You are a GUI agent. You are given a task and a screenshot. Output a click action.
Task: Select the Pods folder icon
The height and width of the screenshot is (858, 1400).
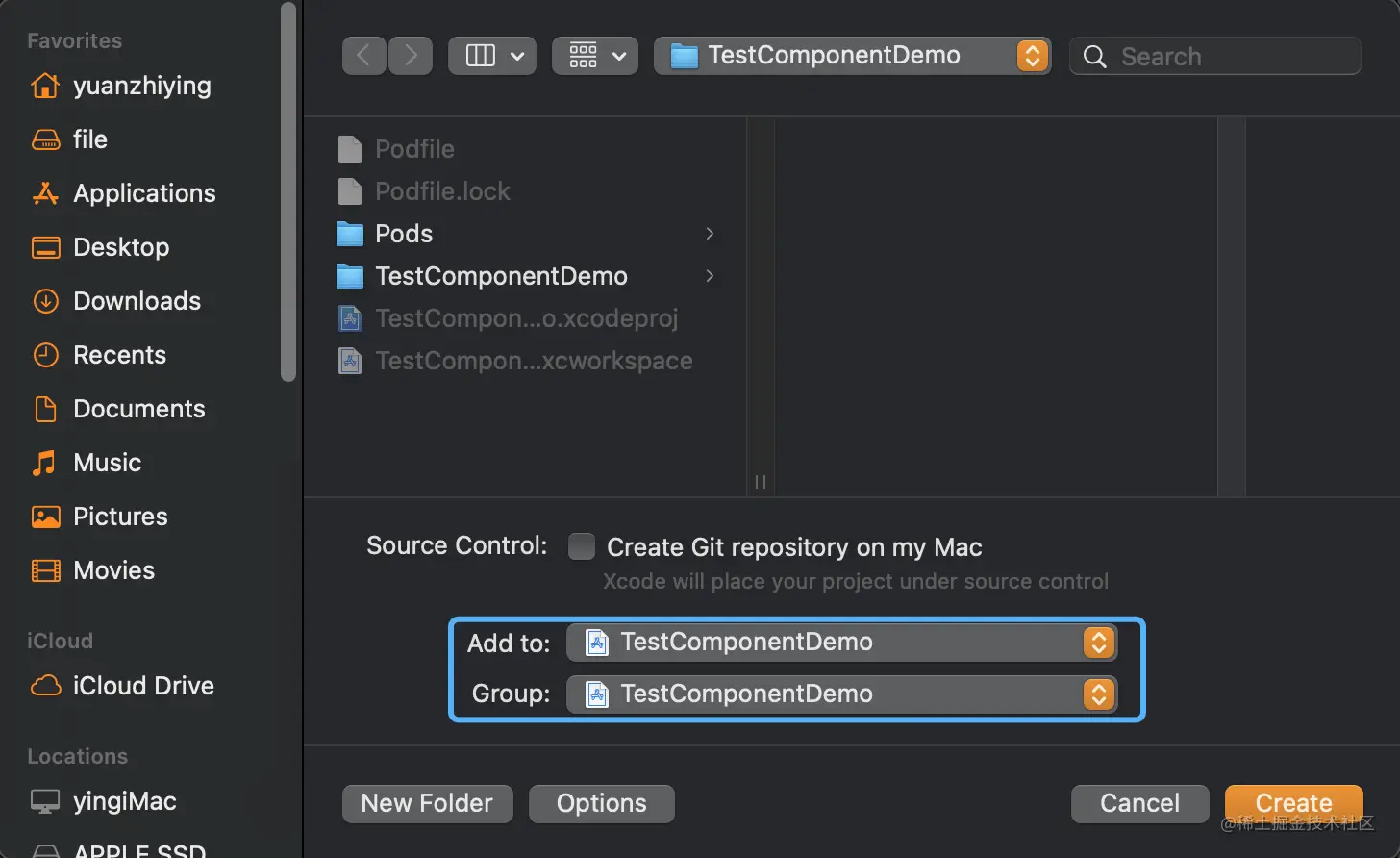pos(350,234)
